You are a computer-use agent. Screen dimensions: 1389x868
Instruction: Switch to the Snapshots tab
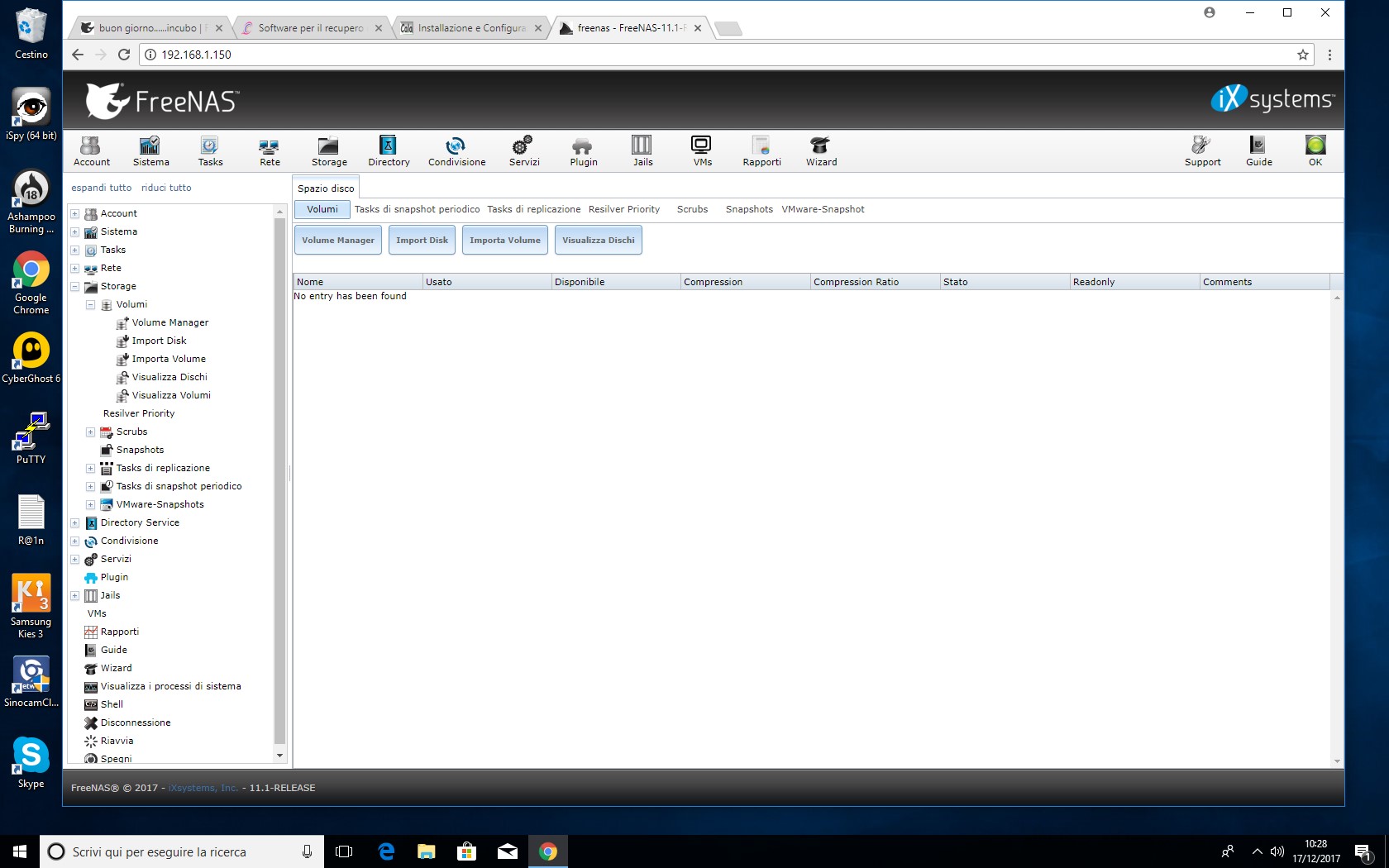tap(749, 209)
